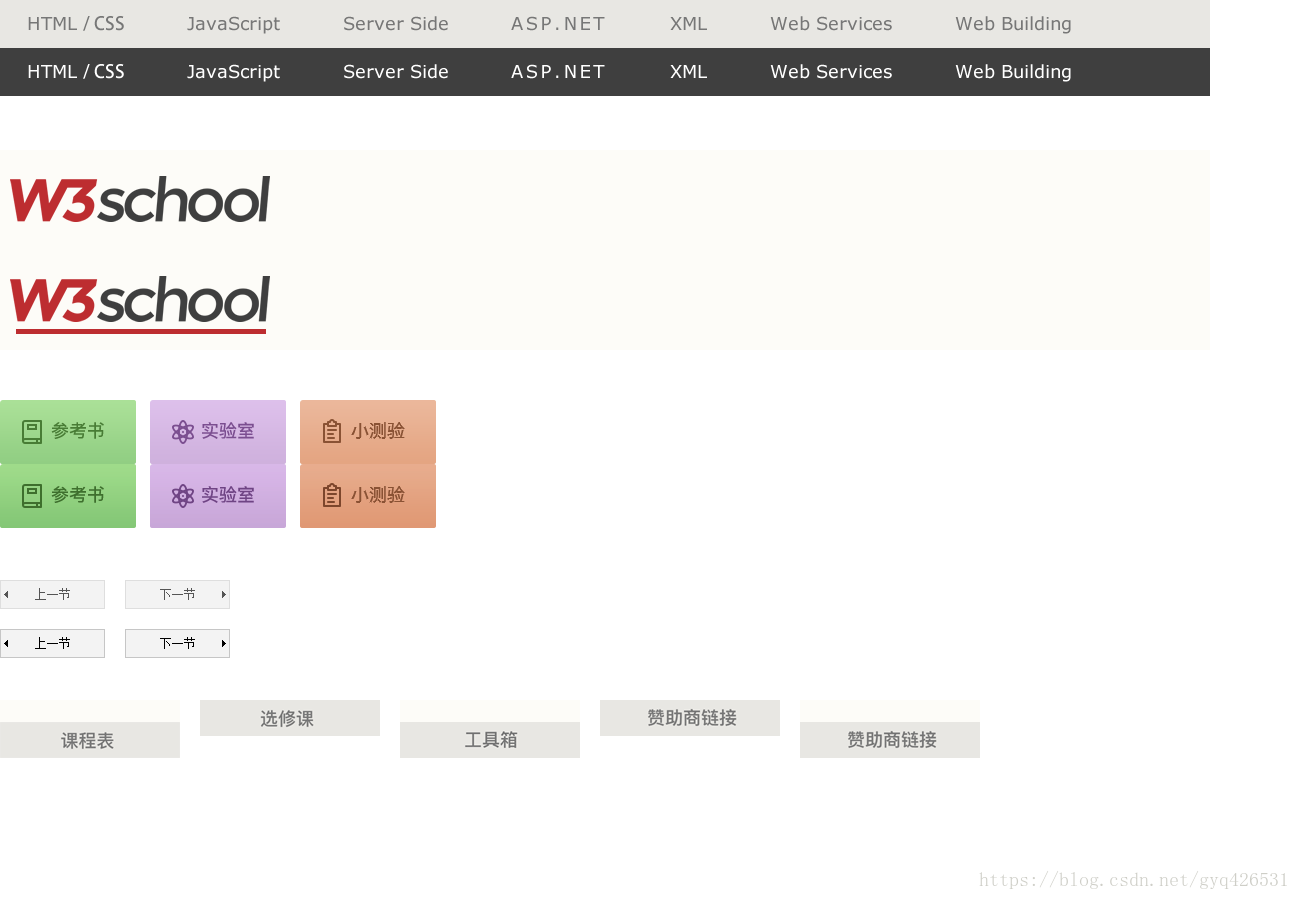The image size is (1300, 900).
Task: Select Web Building in the light gray bar
Action: tap(1013, 24)
